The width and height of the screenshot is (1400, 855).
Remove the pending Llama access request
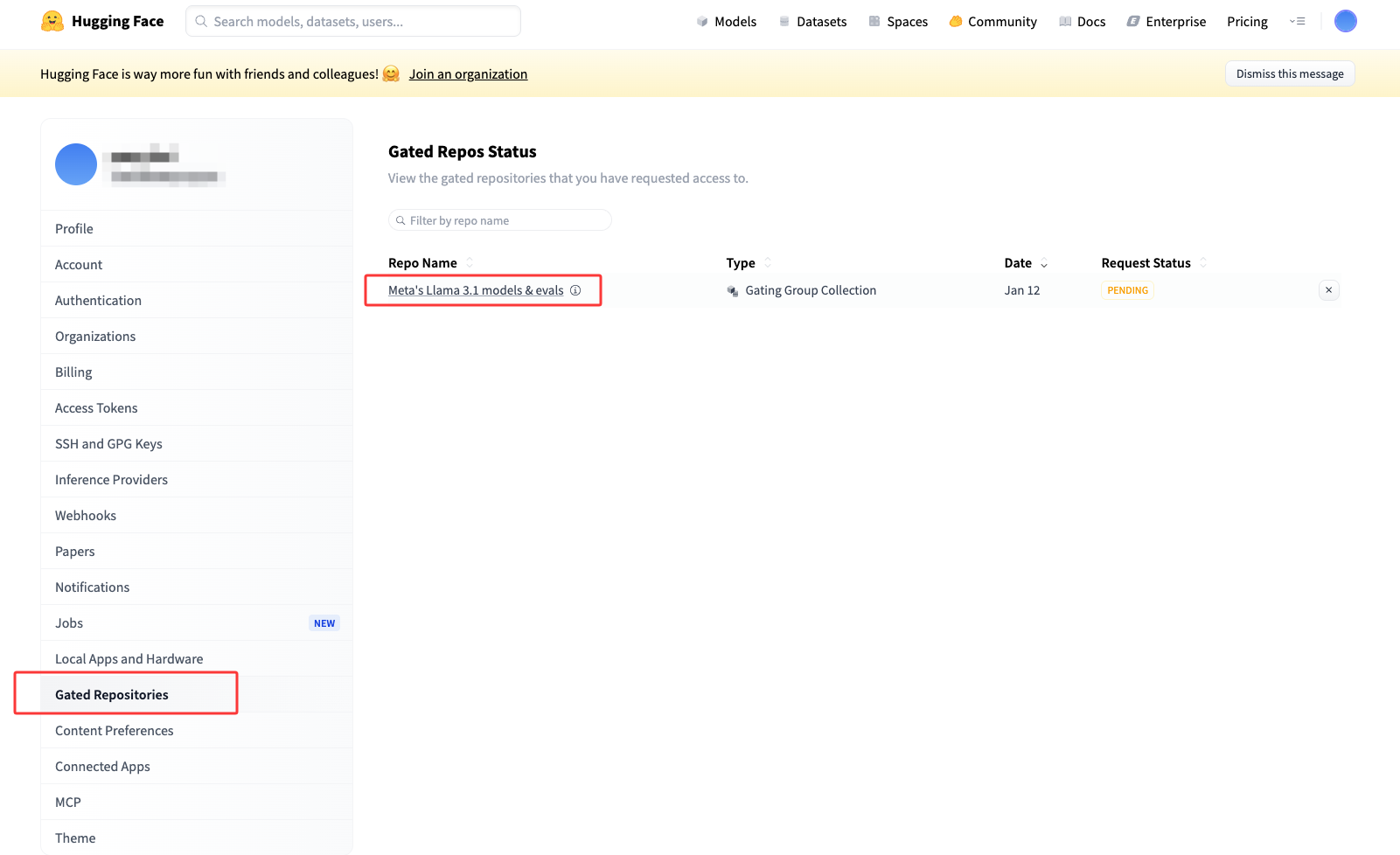[1328, 290]
